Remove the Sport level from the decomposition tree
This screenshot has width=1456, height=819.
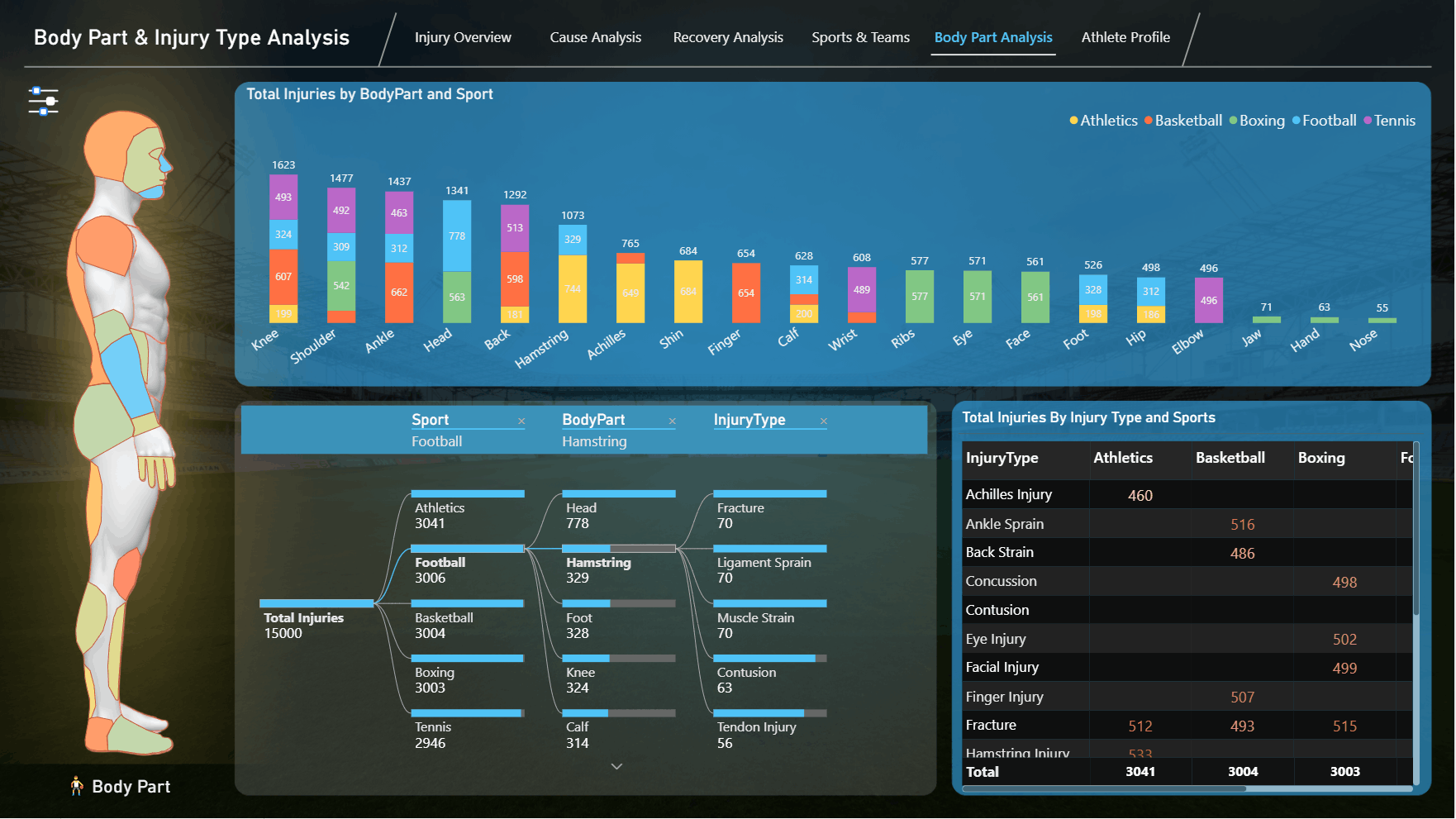point(521,421)
